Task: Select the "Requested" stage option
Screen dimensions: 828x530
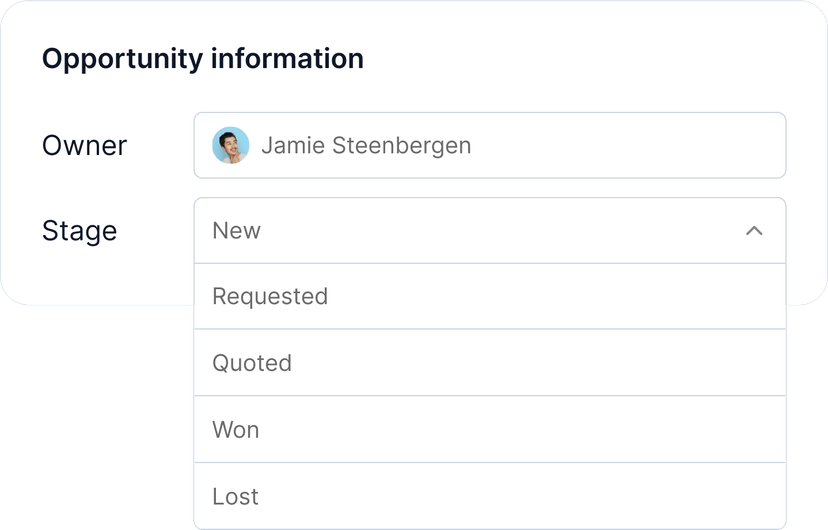Action: (270, 297)
